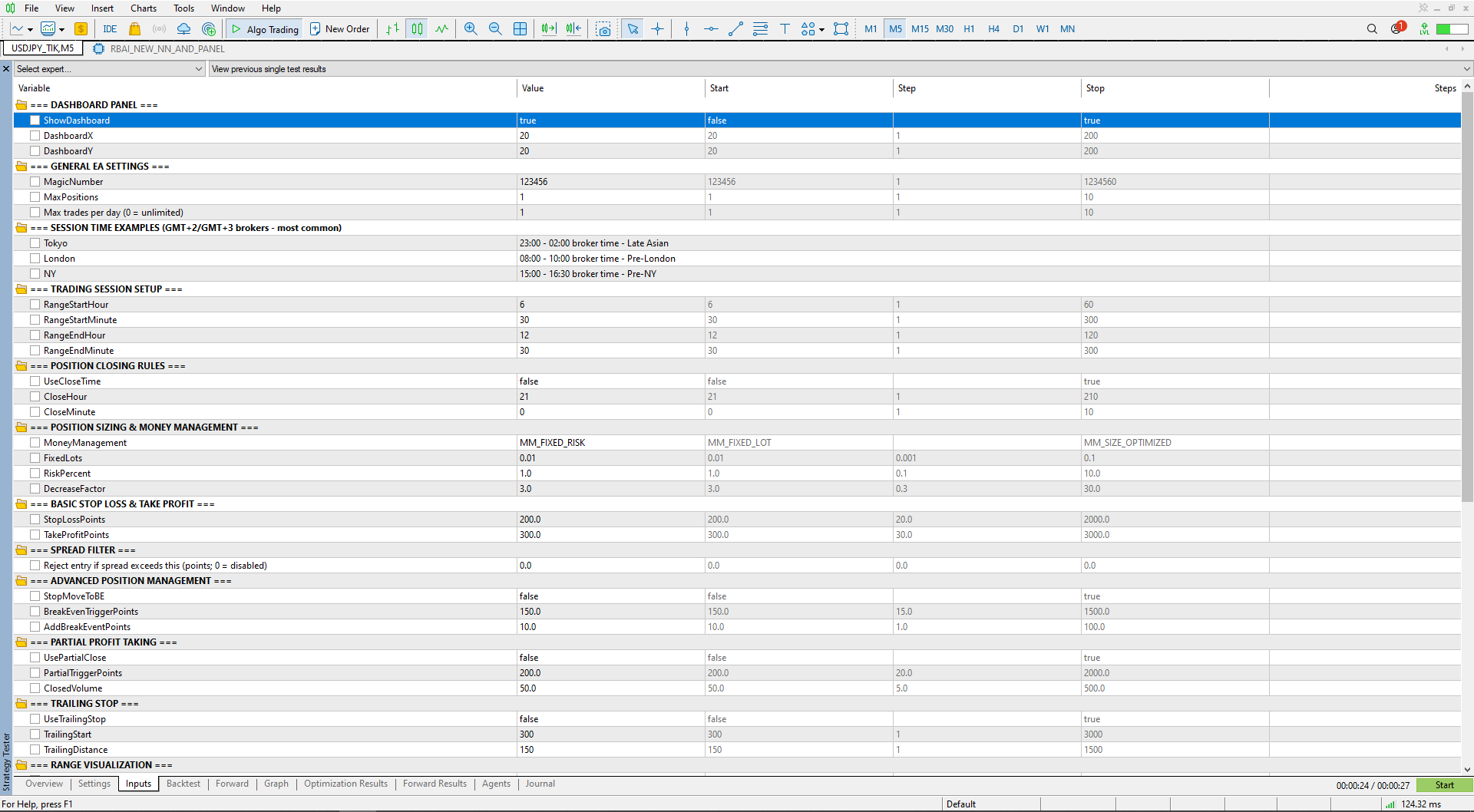Collapse the TRADING SESSION SETUP group
The height and width of the screenshot is (812, 1474).
click(21, 289)
